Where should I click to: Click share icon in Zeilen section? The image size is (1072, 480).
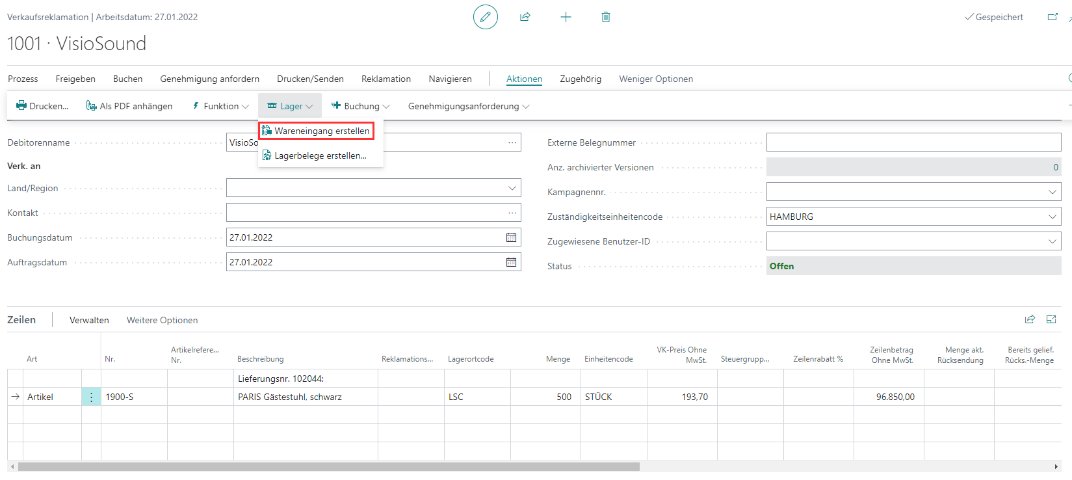click(1030, 320)
